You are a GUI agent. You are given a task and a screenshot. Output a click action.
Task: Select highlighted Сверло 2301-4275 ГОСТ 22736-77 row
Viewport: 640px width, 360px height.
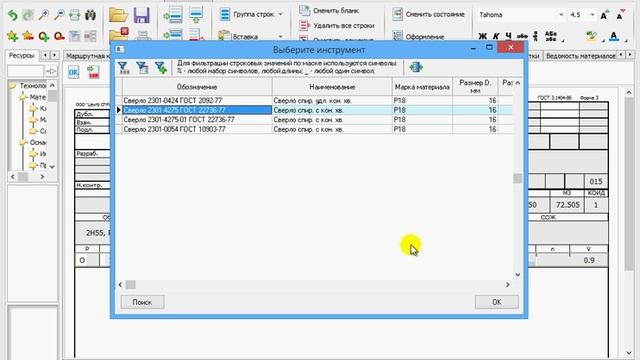click(x=313, y=110)
